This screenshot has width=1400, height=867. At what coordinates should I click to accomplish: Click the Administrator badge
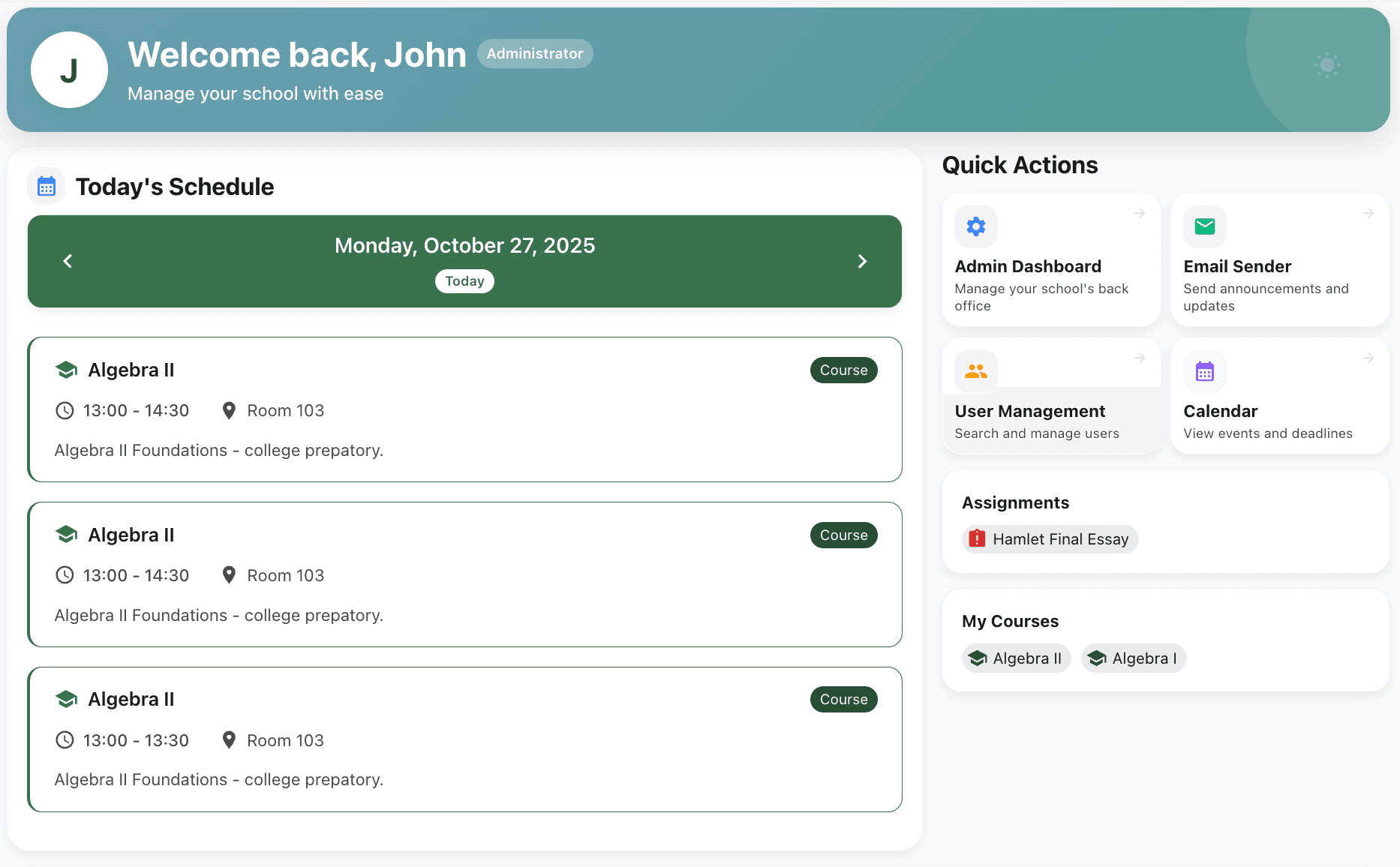535,53
